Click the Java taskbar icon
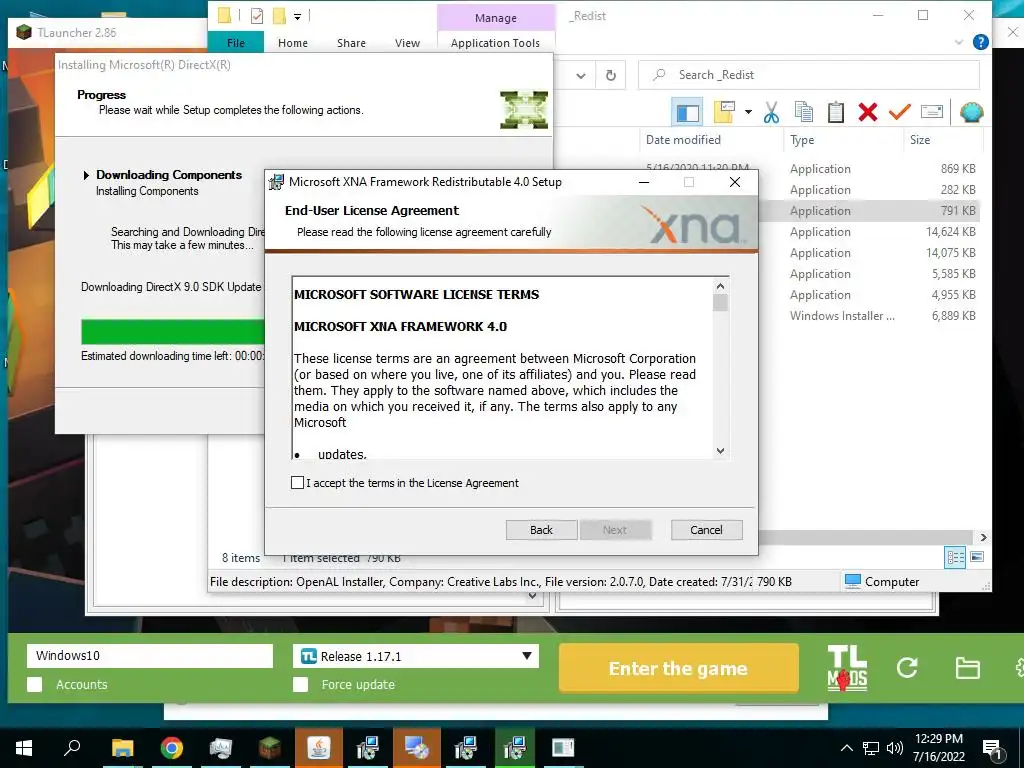The width and height of the screenshot is (1024, 768). click(x=319, y=748)
